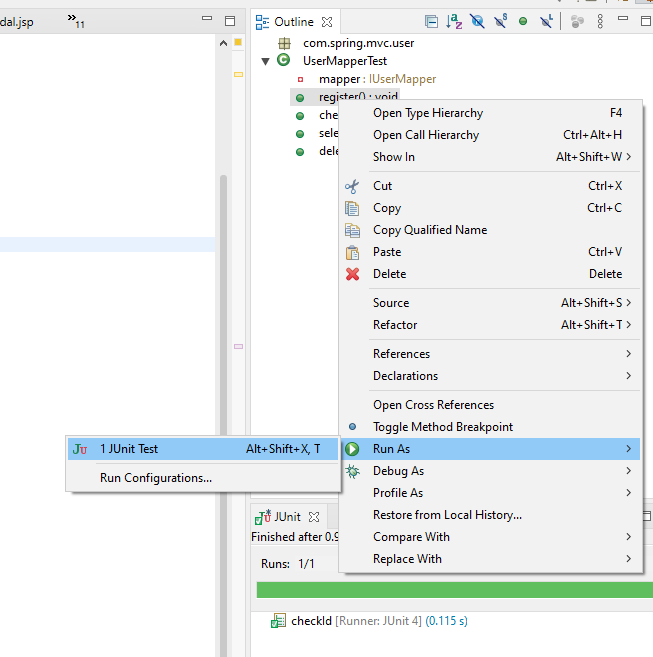Collapse the UserMapperTest class node

pyautogui.click(x=265, y=62)
